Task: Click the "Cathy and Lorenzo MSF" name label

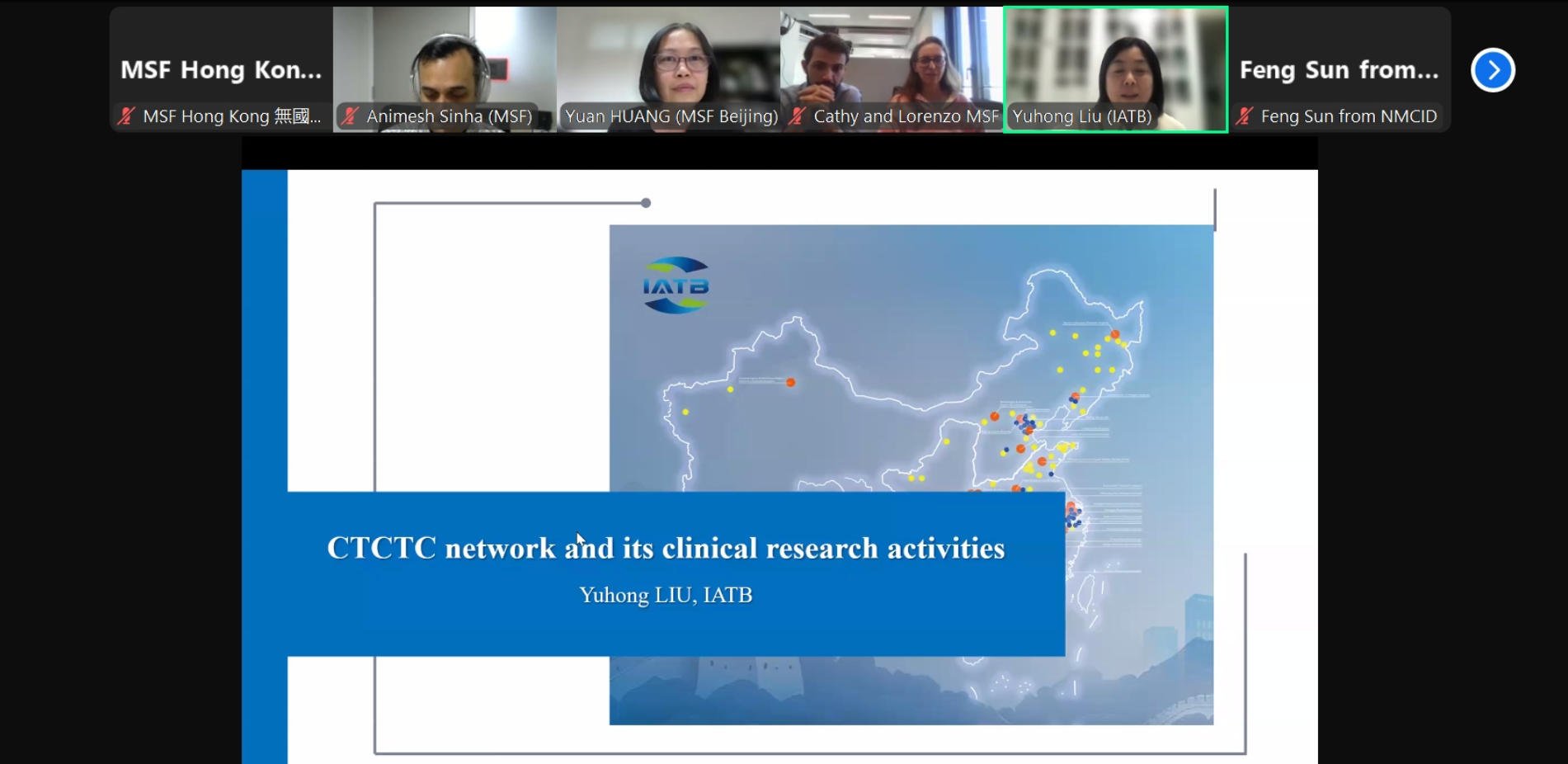Action: pos(906,116)
